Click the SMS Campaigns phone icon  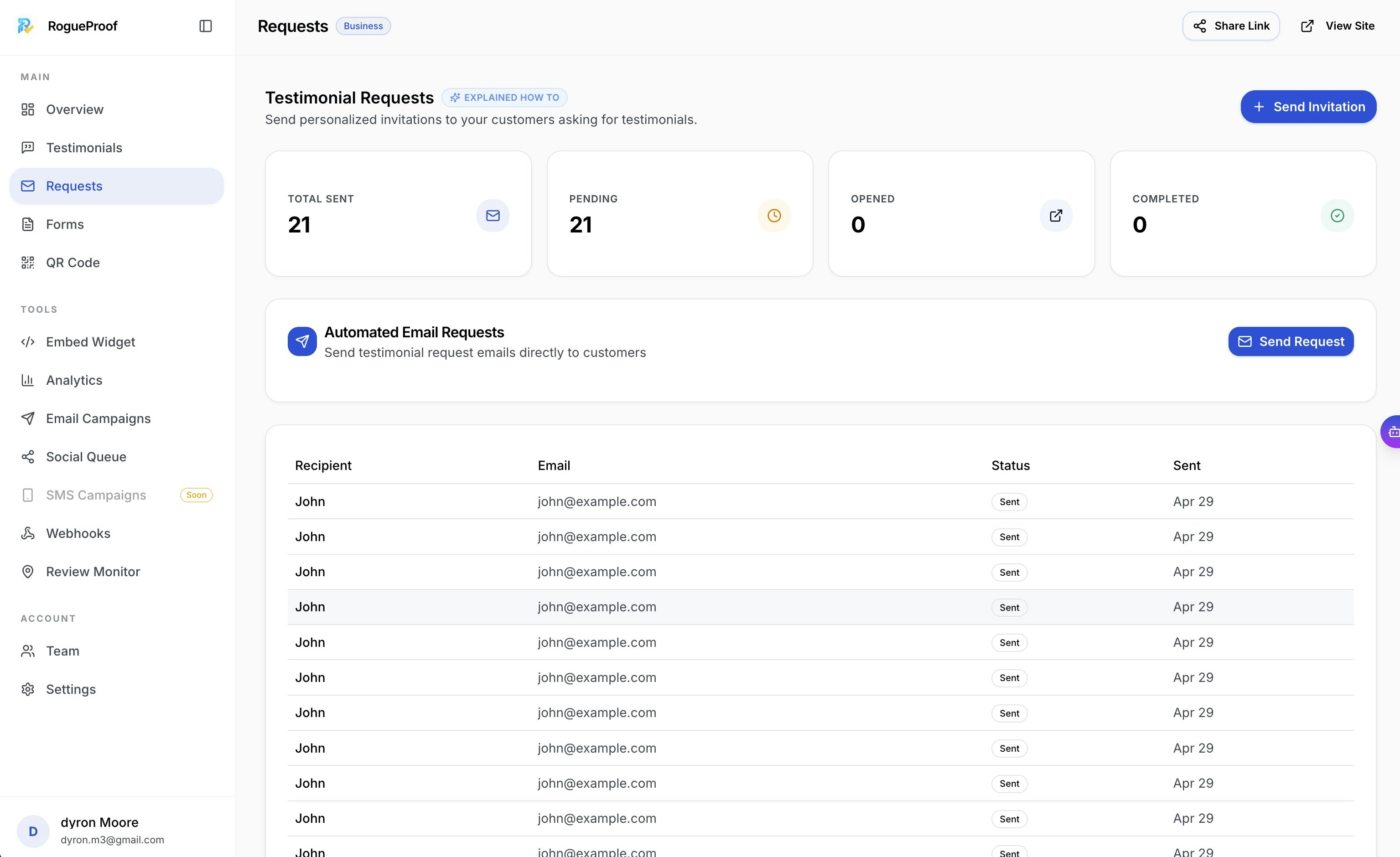tap(28, 495)
